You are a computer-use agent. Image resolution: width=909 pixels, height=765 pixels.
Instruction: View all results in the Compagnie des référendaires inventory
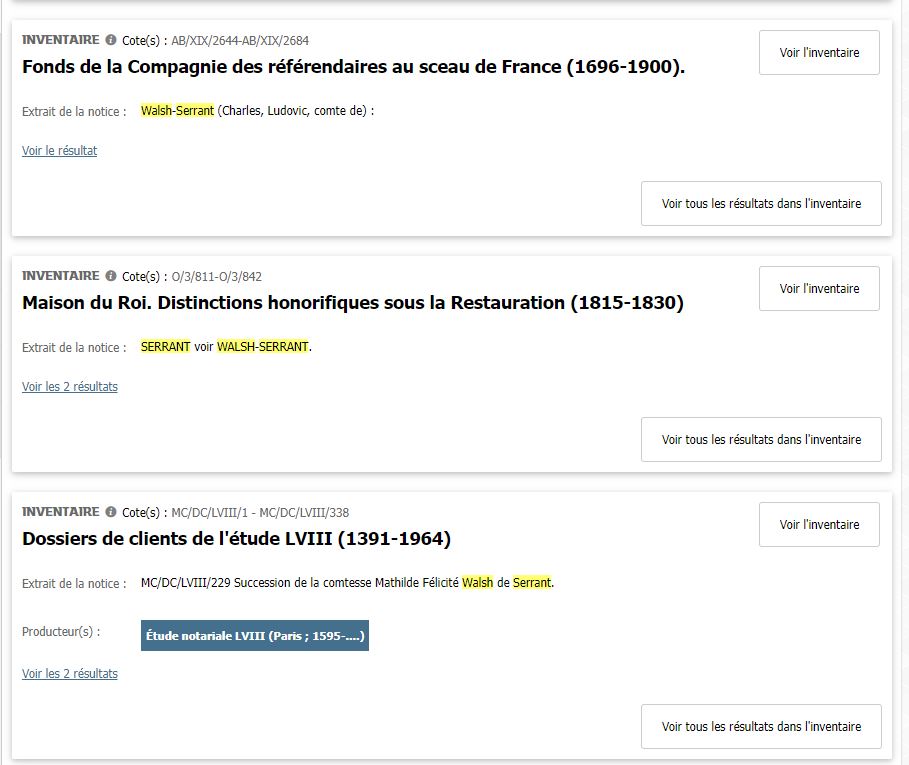760,204
